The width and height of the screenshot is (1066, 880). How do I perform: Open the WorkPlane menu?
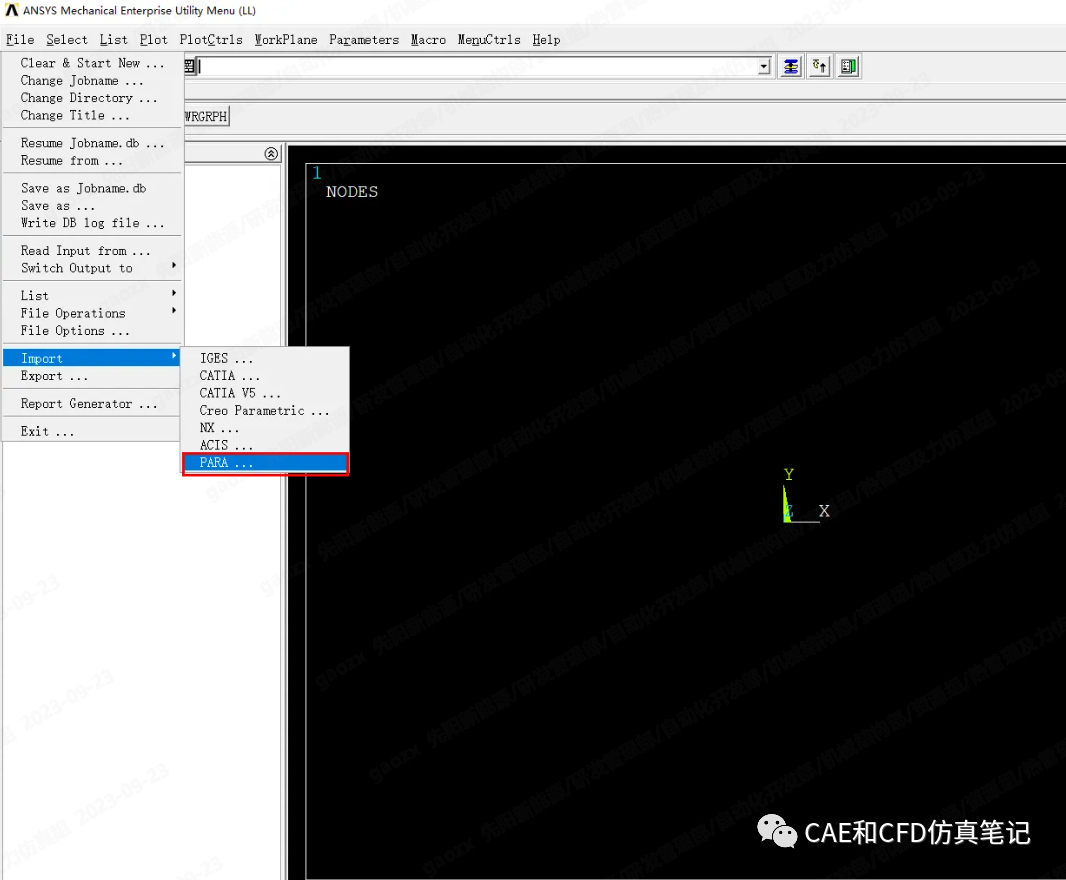pos(286,39)
